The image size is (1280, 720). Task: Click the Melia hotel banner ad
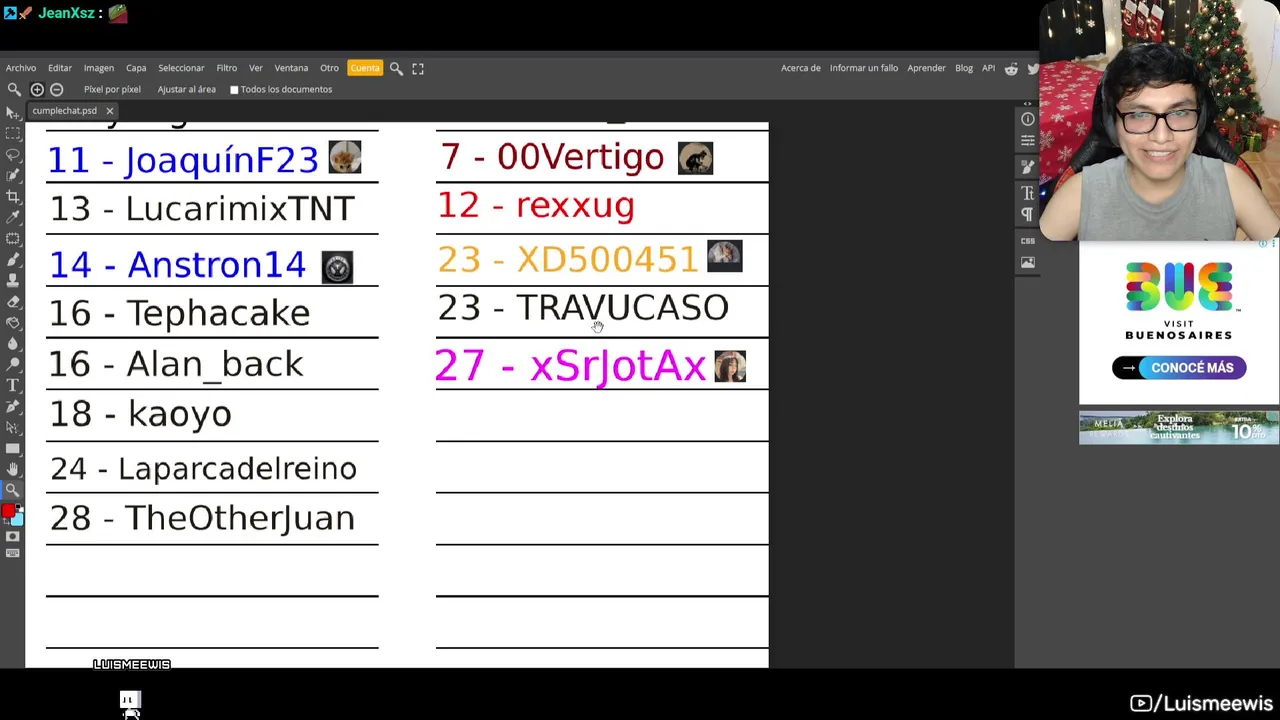pyautogui.click(x=1179, y=428)
